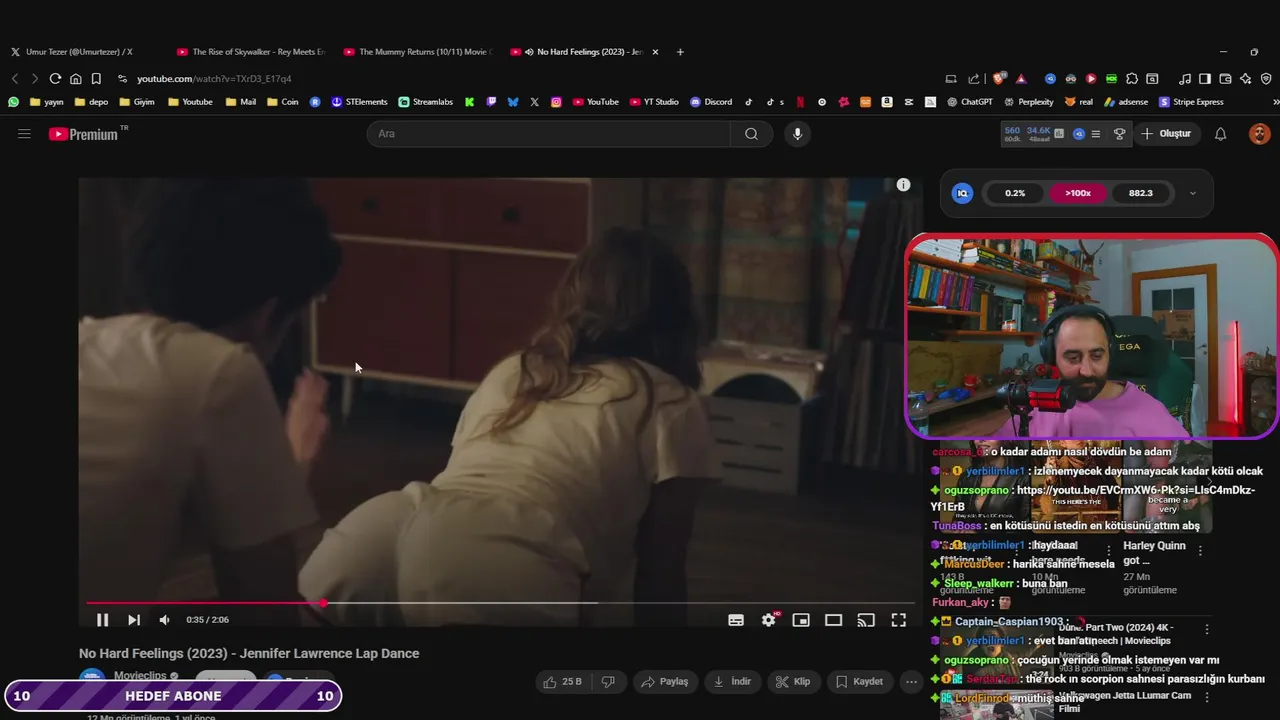The height and width of the screenshot is (720, 1280).
Task: Like the video with 25 B likes
Action: tap(562, 682)
